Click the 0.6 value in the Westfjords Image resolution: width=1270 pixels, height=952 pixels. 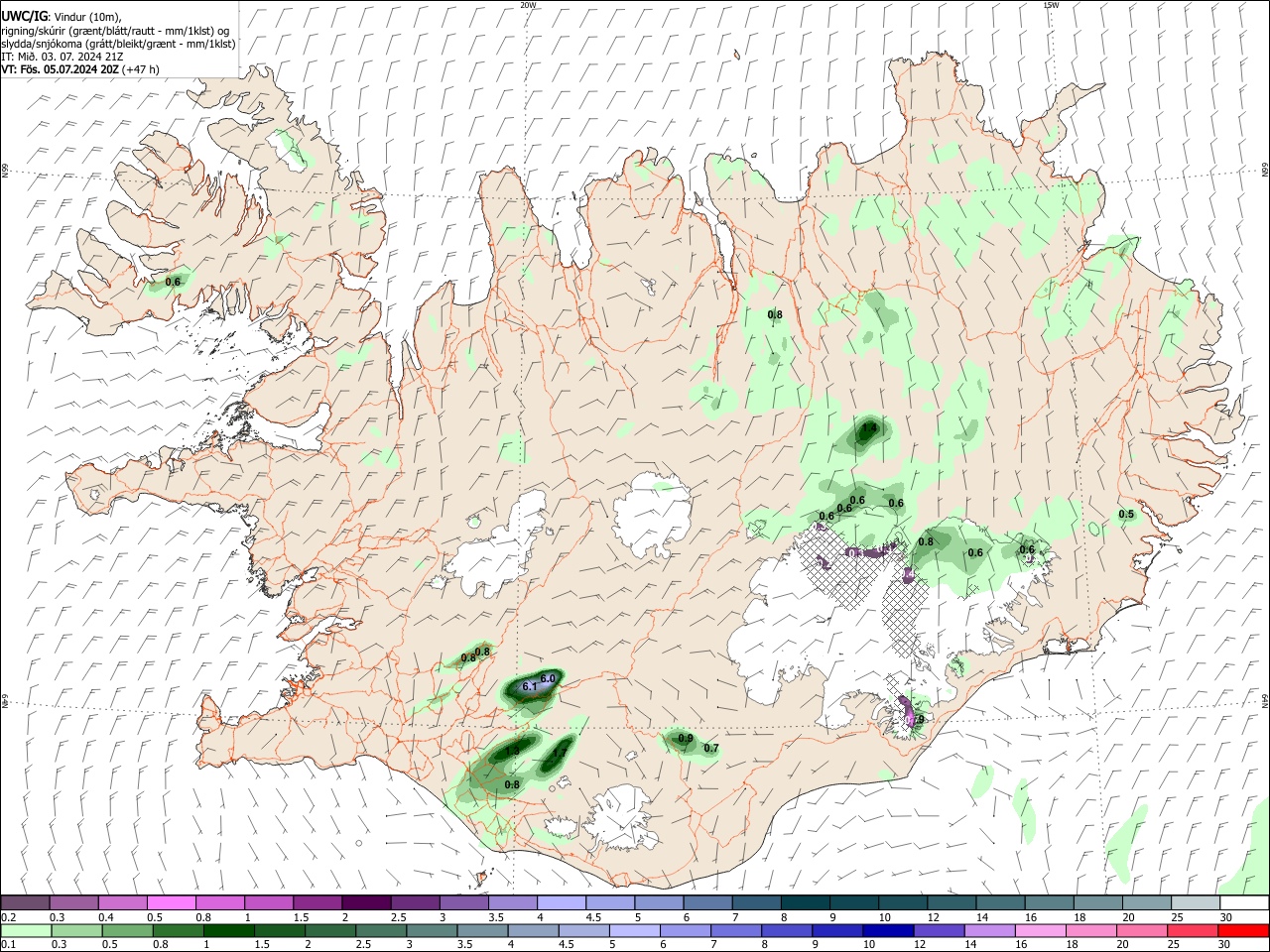173,282
